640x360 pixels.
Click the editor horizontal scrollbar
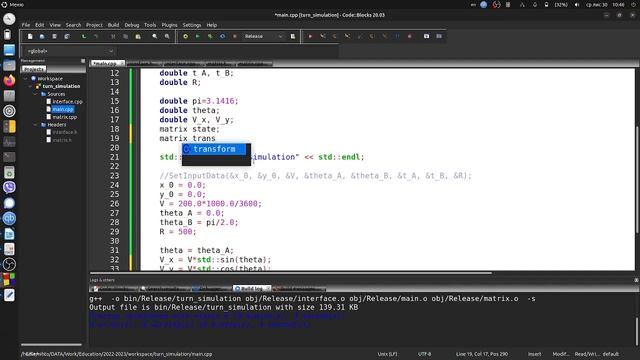tap(291, 273)
